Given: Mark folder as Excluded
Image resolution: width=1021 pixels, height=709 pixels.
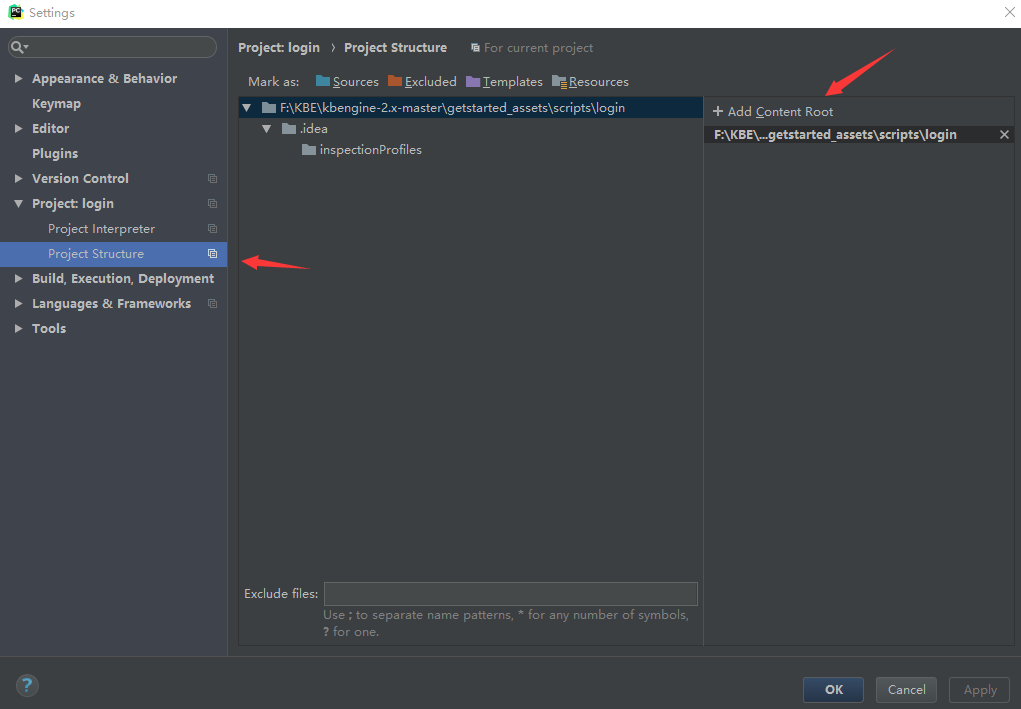Looking at the screenshot, I should [422, 82].
